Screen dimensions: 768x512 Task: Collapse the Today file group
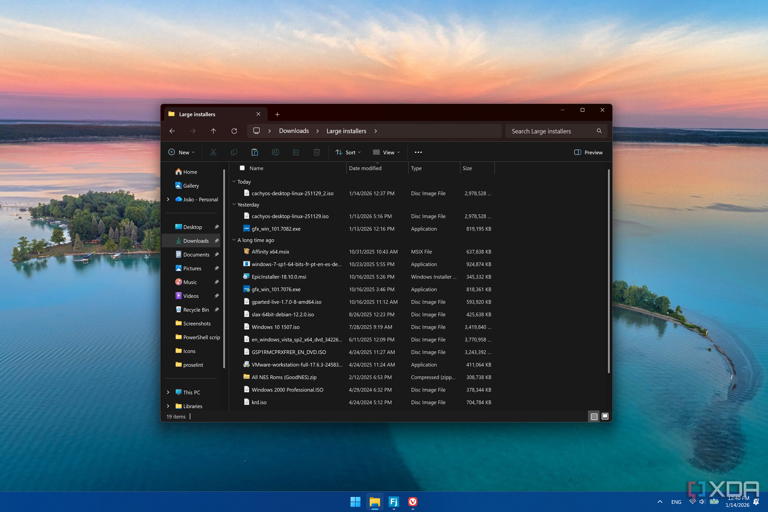click(235, 182)
